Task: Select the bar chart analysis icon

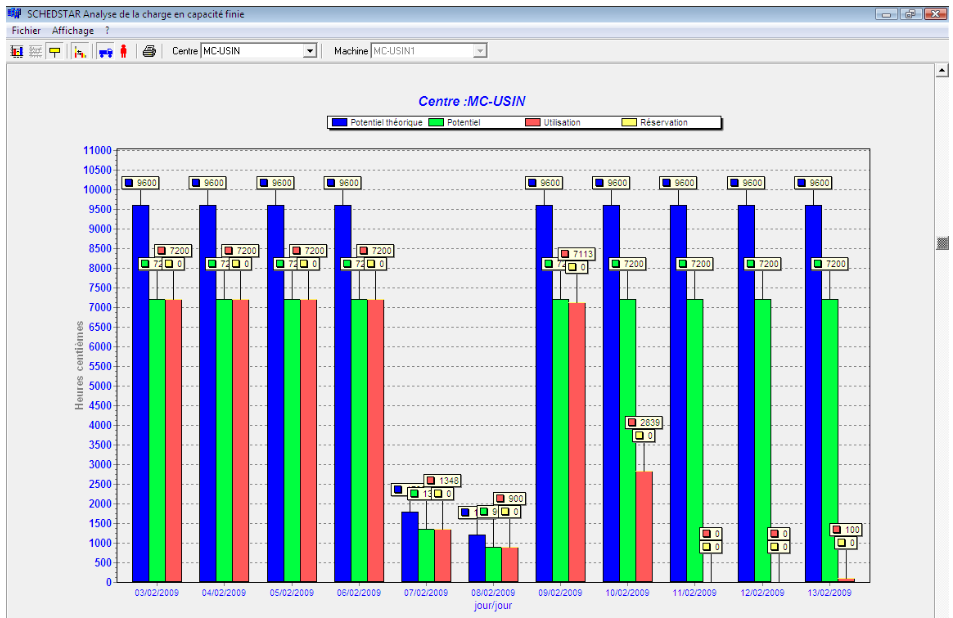Action: [x=15, y=51]
